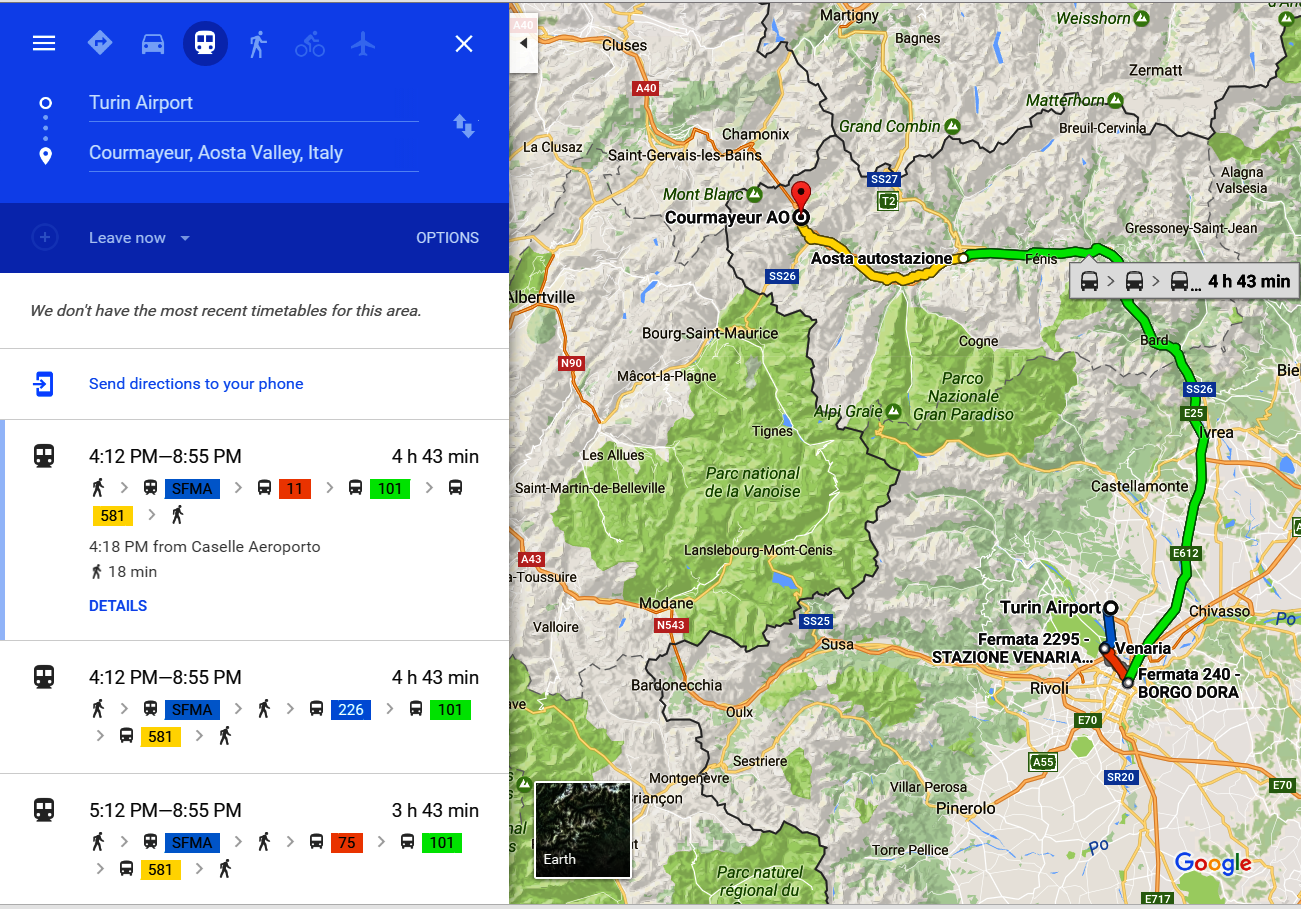The image size is (1301, 909).
Task: Click Fermata 240 - BORGO DORA stop marker
Action: click(x=1128, y=684)
